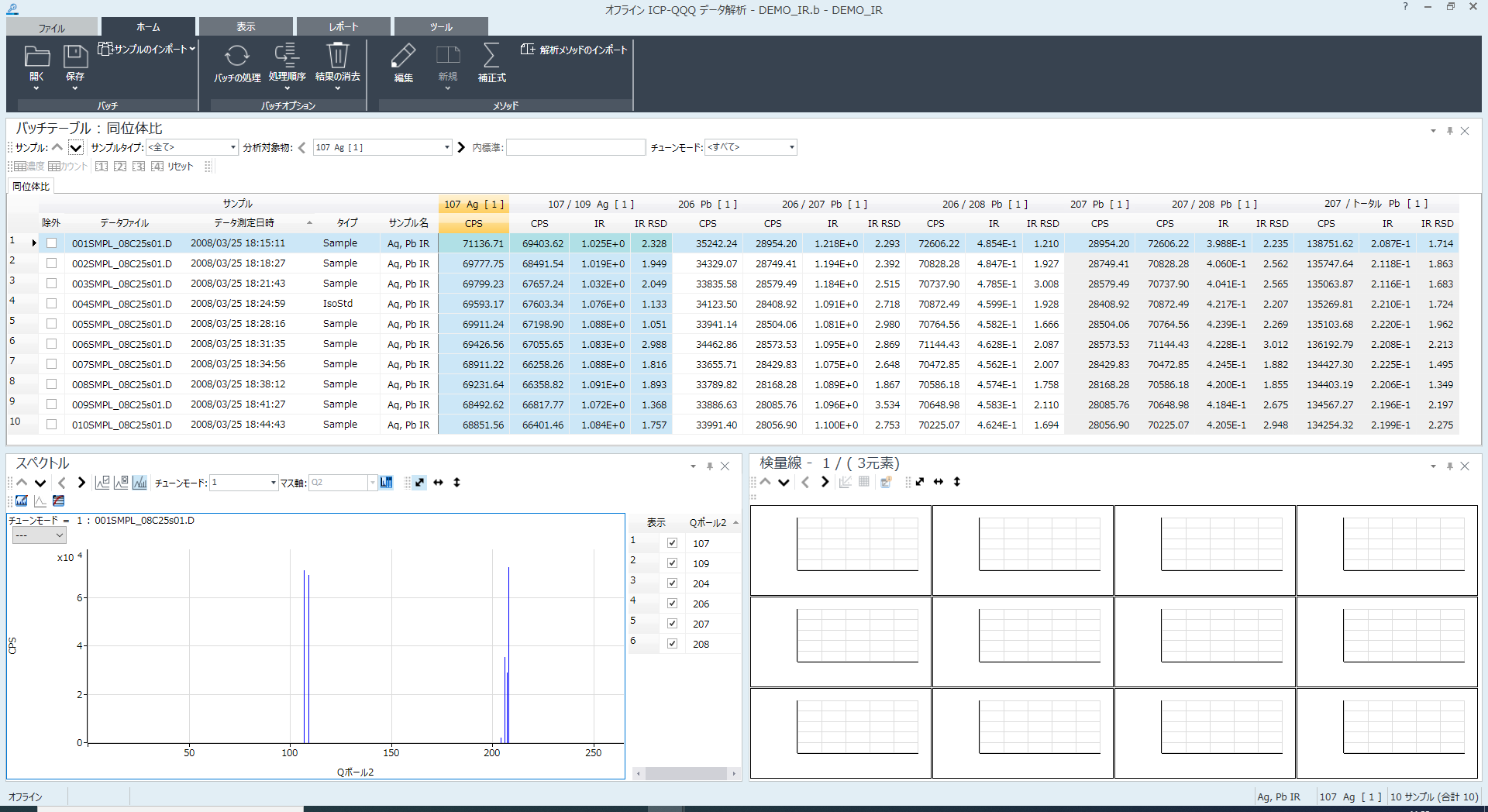Image resolution: width=1488 pixels, height=812 pixels.
Task: Click the spectrum horizontal autoscale arrows icon
Action: click(x=439, y=483)
